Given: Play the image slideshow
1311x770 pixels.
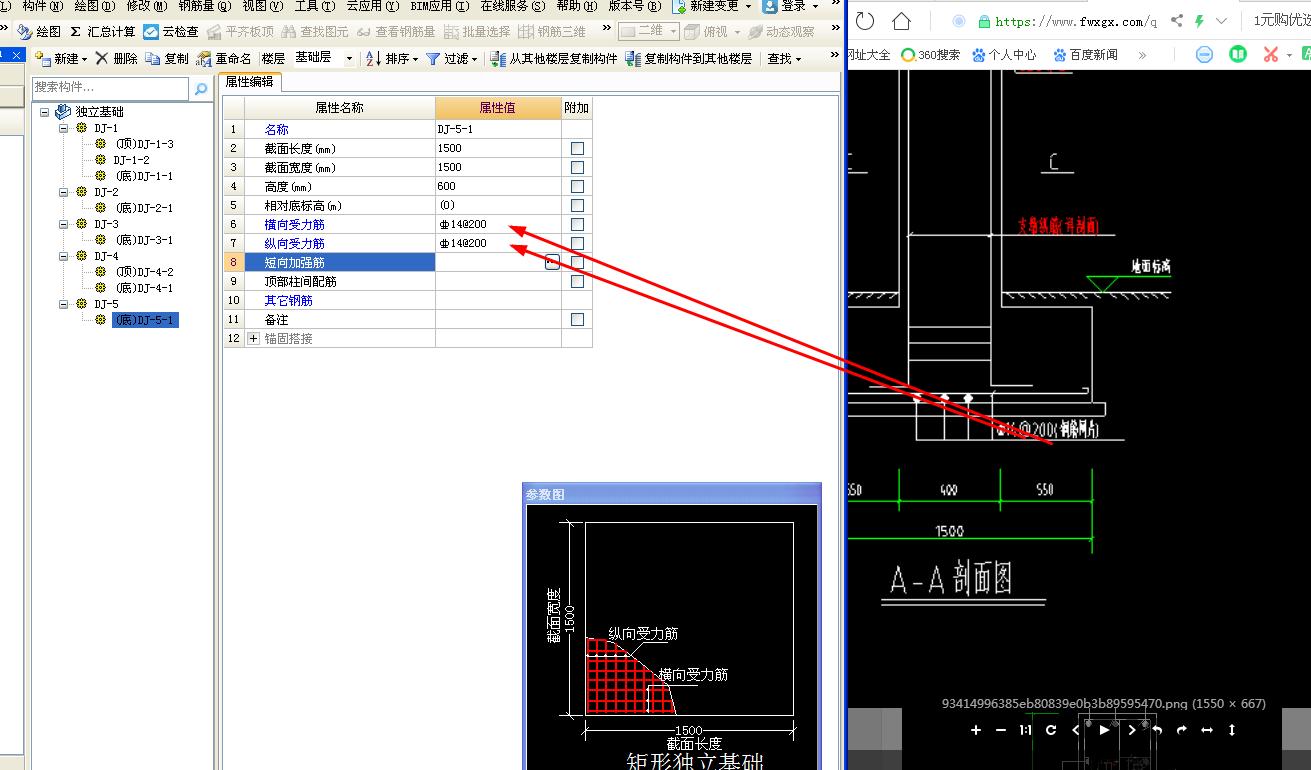Looking at the screenshot, I should [x=1104, y=730].
